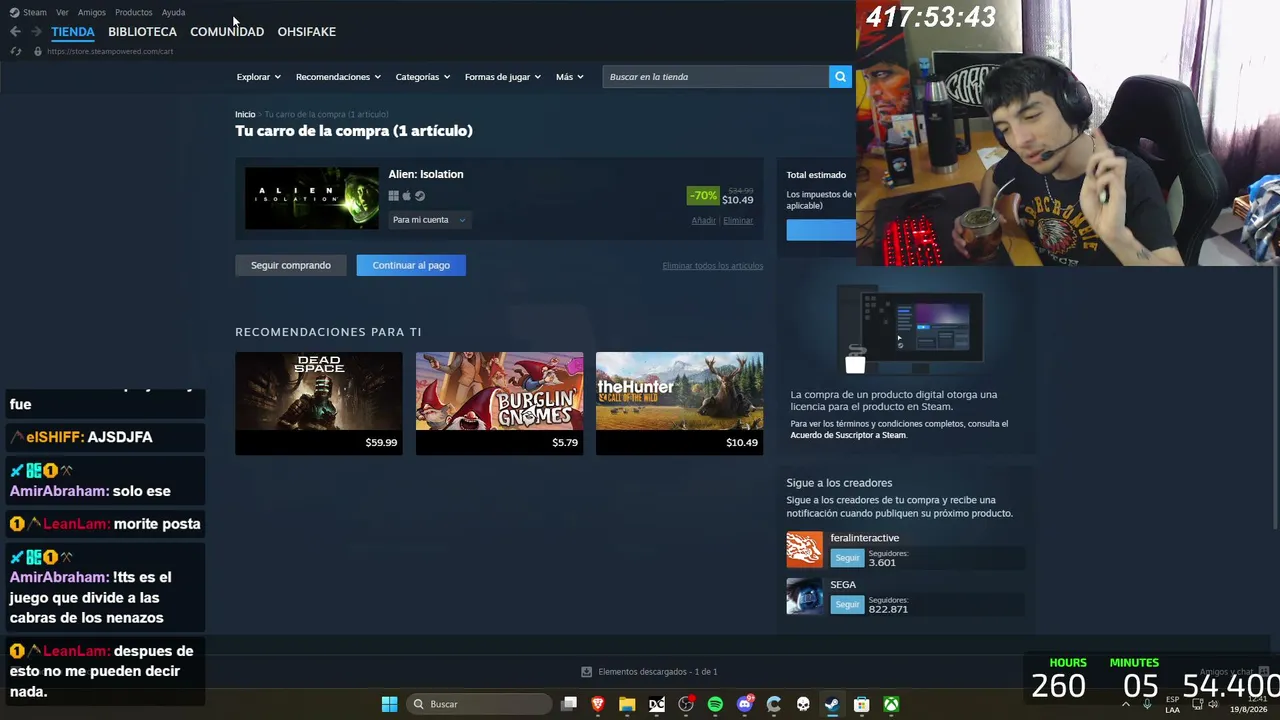
Task: Click the magnifier search button in store
Action: (x=840, y=77)
